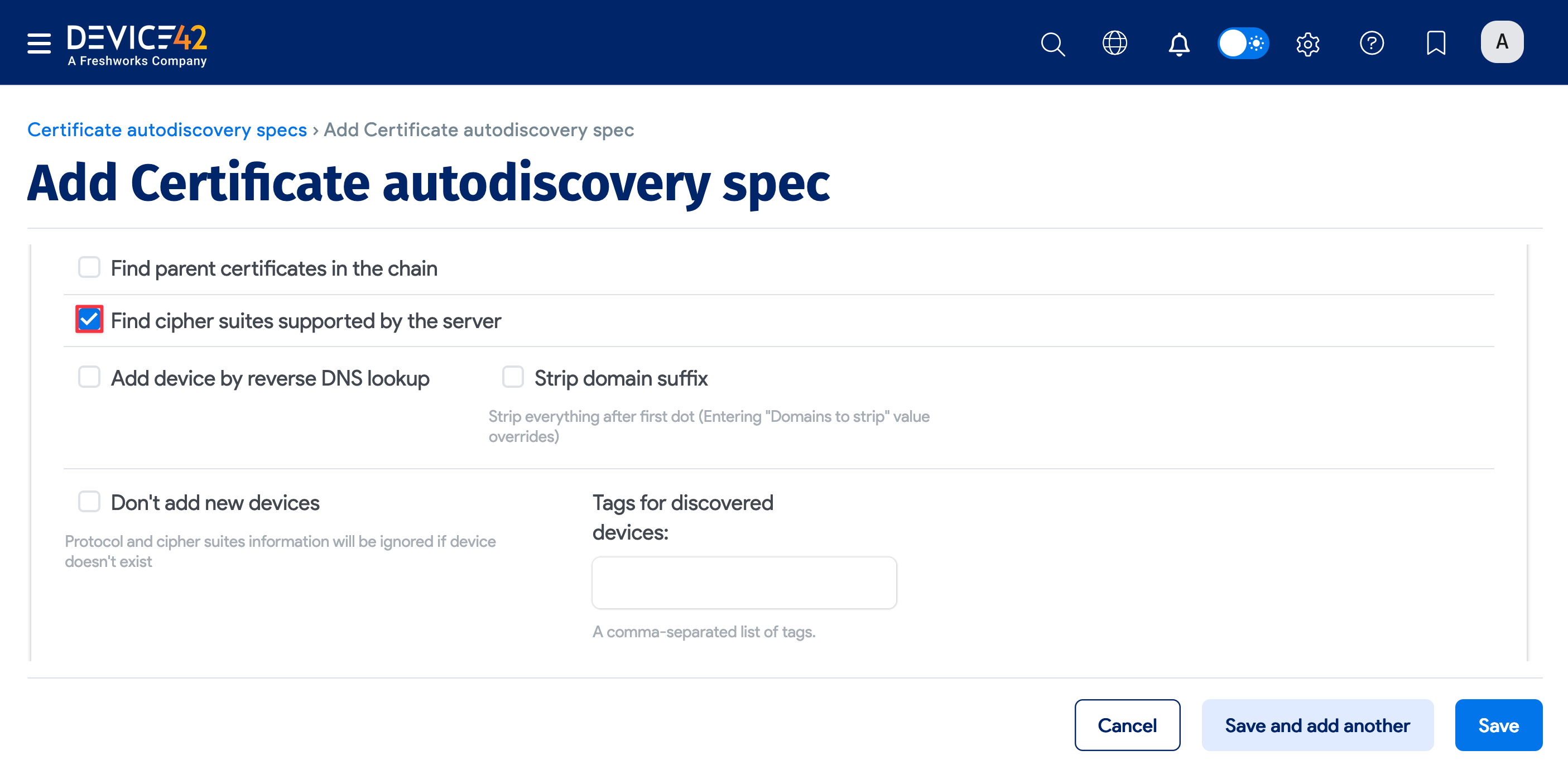The height and width of the screenshot is (760, 1568).
Task: Click the Tags for discovered devices field
Action: 744,581
